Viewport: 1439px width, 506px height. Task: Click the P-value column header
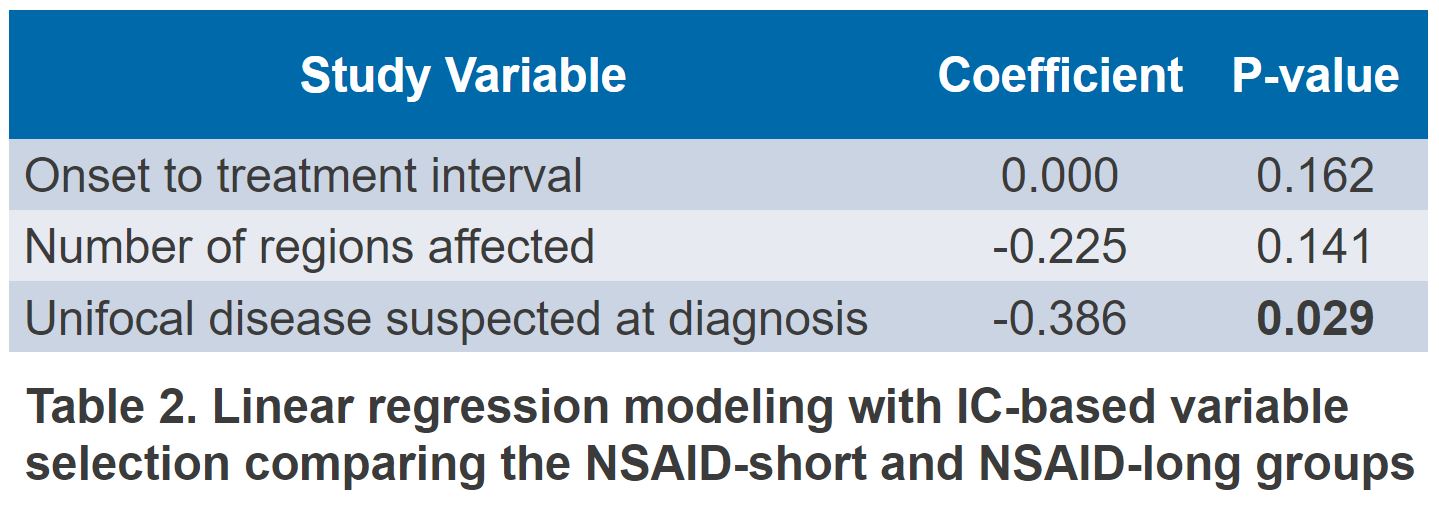pyautogui.click(x=1315, y=76)
